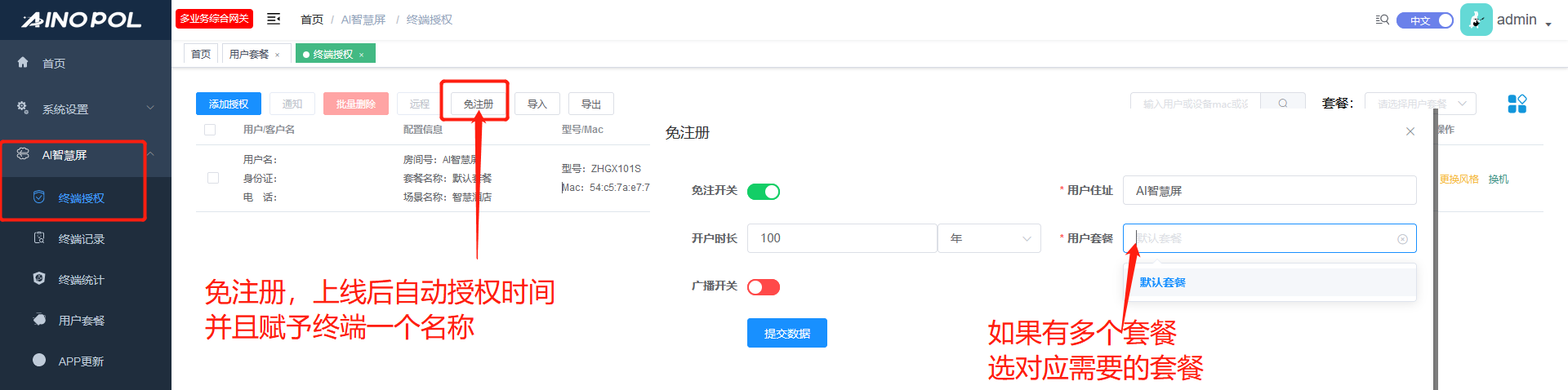The height and width of the screenshot is (390, 1568).
Task: Click the admin avatar image
Action: (1476, 20)
